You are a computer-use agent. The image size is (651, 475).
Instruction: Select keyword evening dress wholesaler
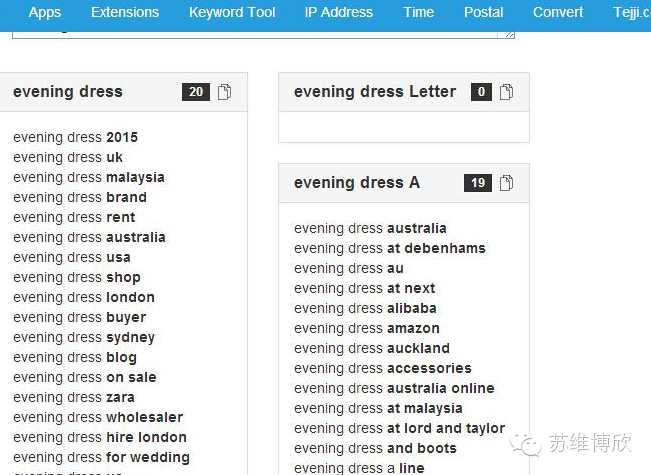click(98, 417)
